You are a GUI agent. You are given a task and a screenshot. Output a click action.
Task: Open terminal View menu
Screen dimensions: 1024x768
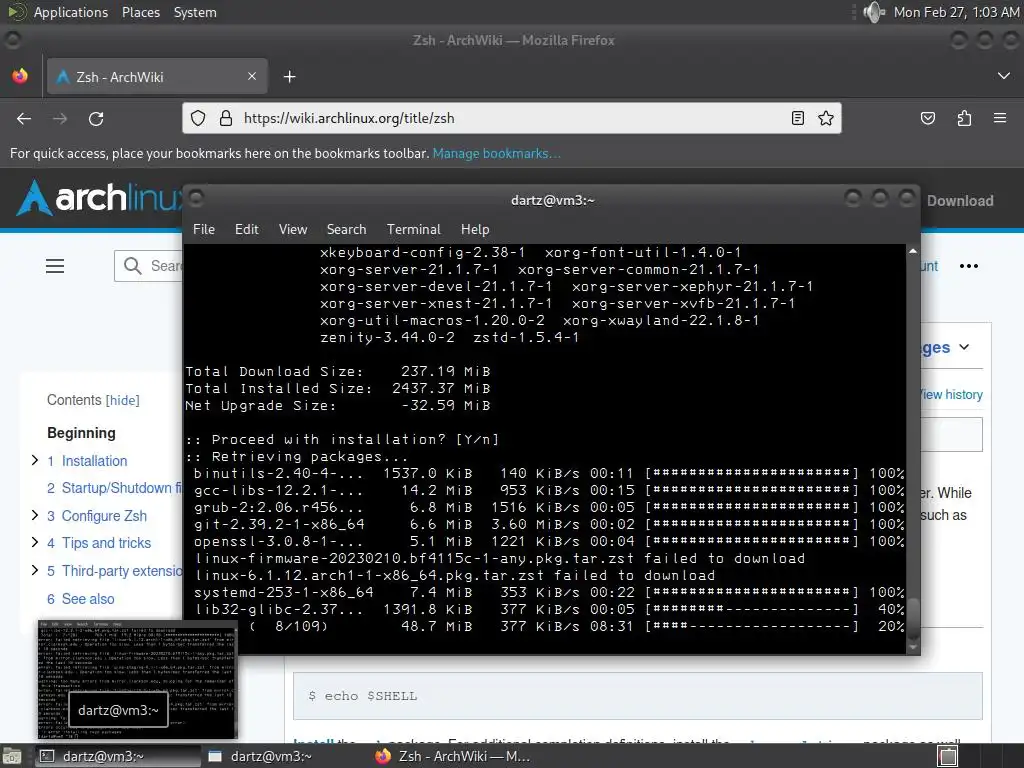coord(293,229)
